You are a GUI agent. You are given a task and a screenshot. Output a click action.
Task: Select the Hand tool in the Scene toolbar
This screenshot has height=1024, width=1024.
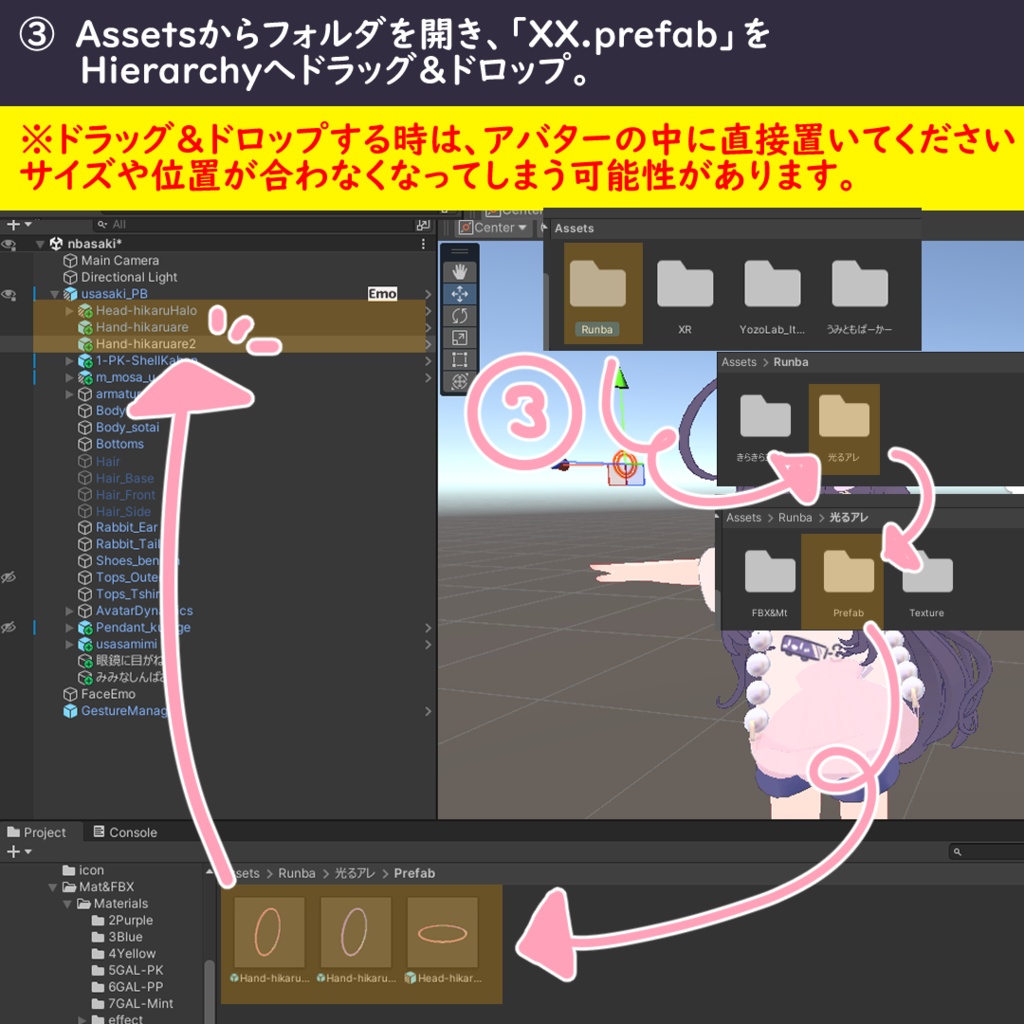pos(460,272)
